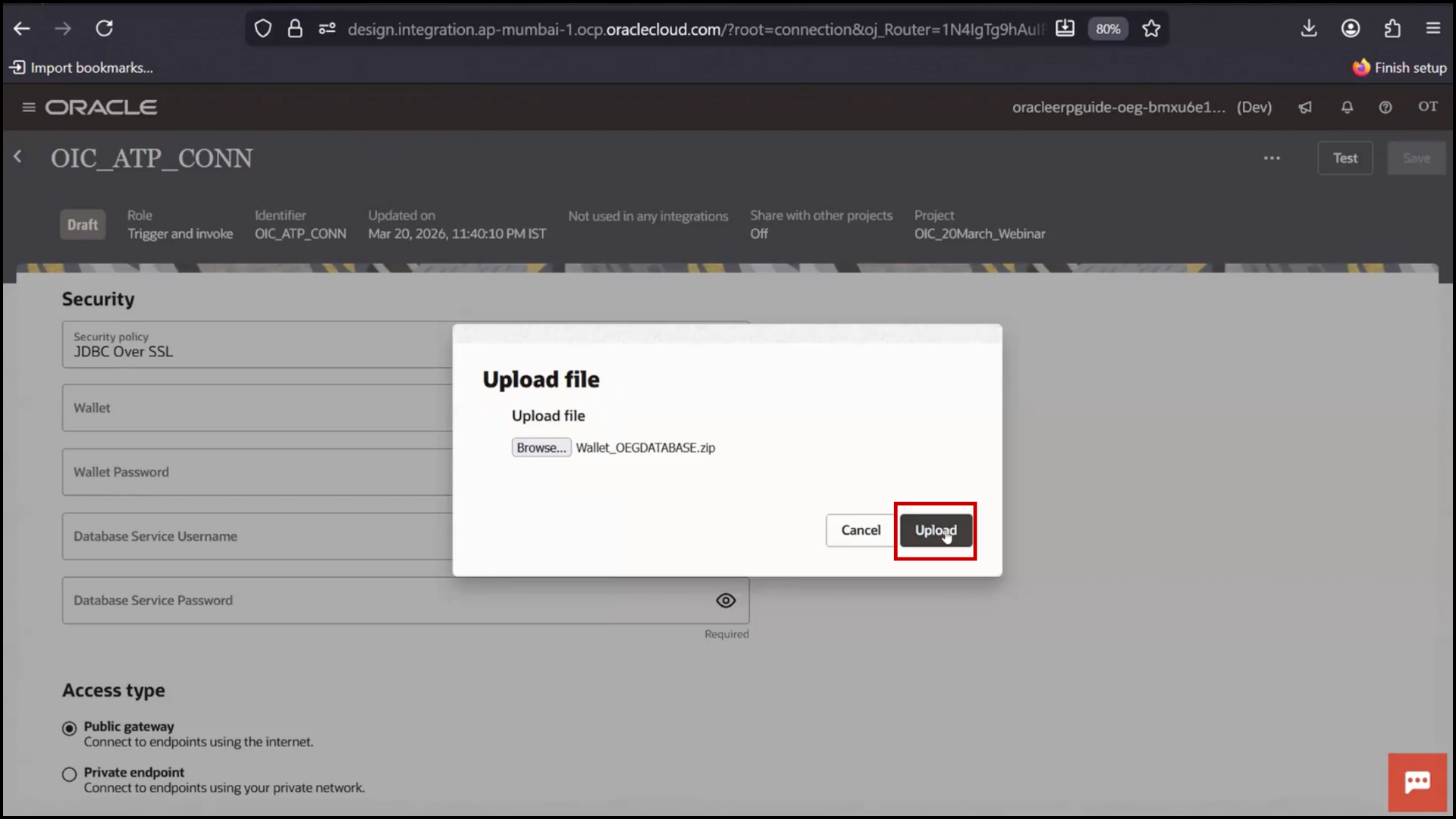Open the oracleerpguide instance name (Dev)
This screenshot has width=1456, height=819.
pos(1142,107)
